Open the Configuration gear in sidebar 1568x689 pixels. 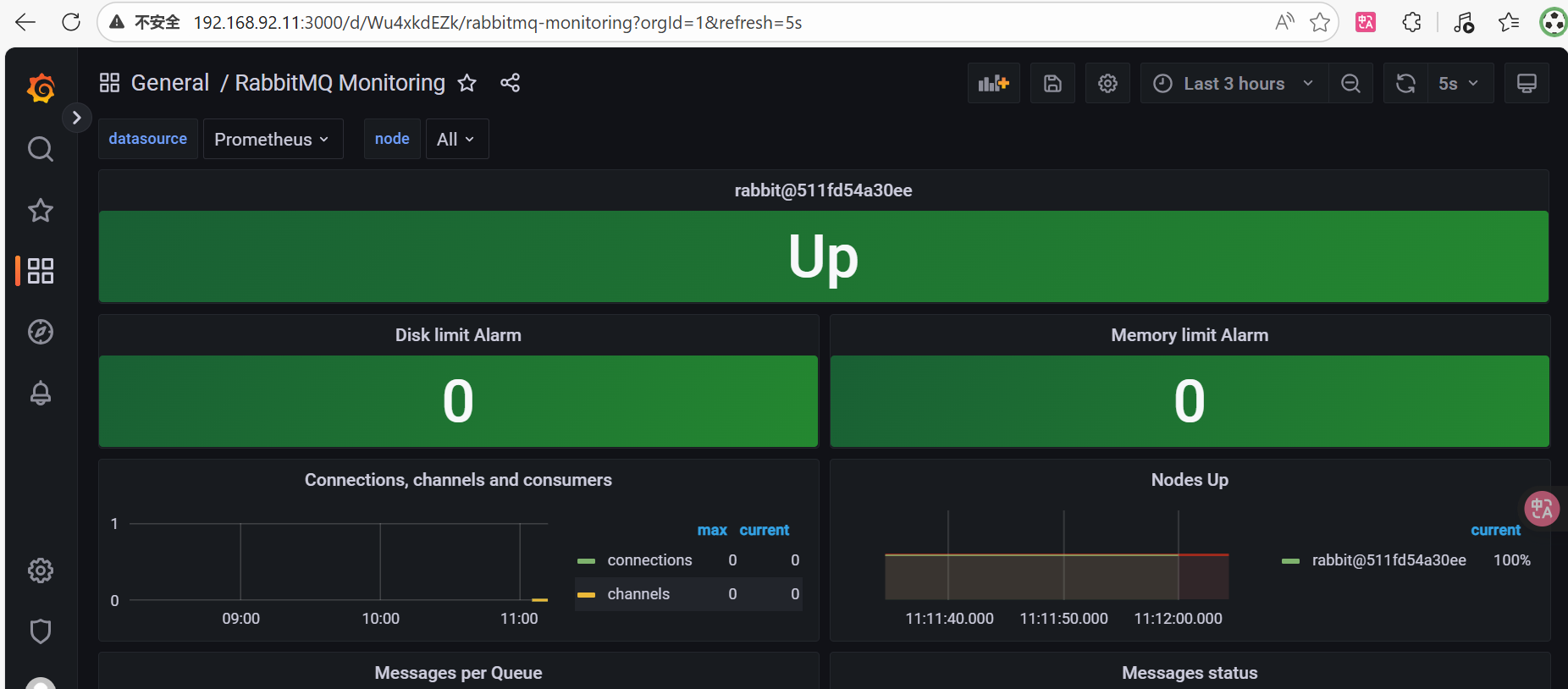pyautogui.click(x=41, y=570)
